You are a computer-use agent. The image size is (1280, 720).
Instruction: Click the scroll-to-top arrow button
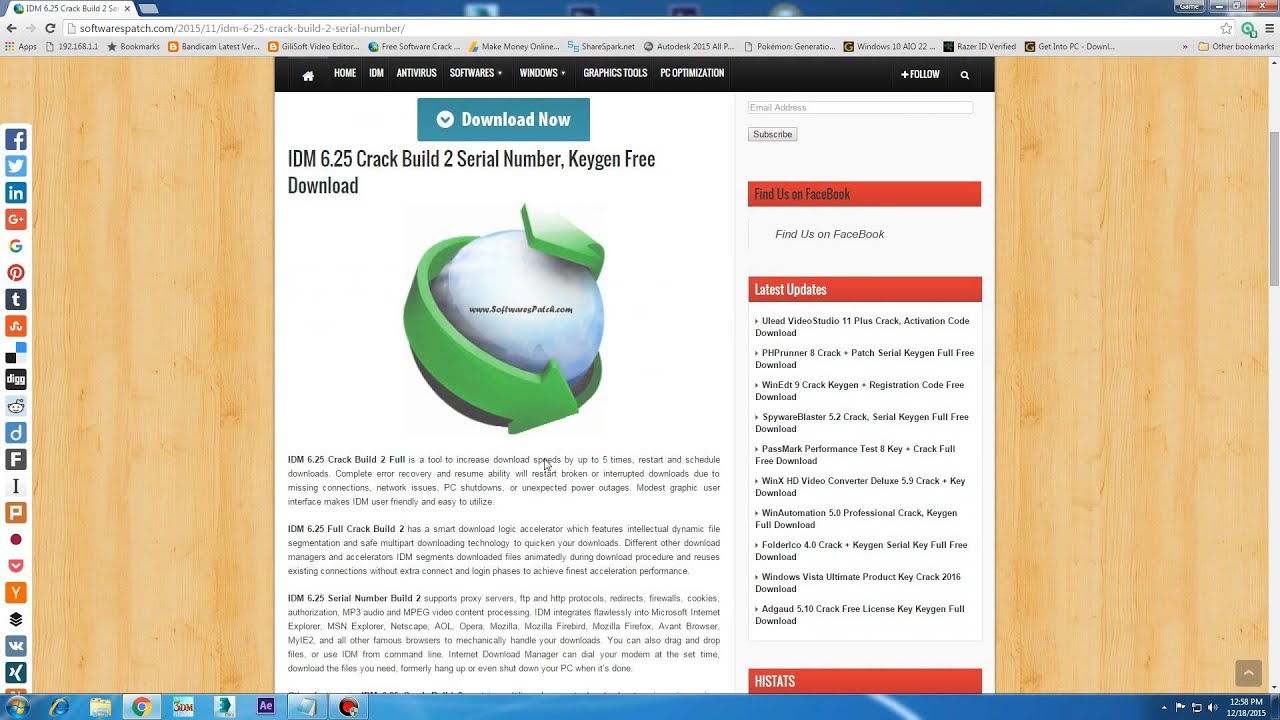point(1248,673)
